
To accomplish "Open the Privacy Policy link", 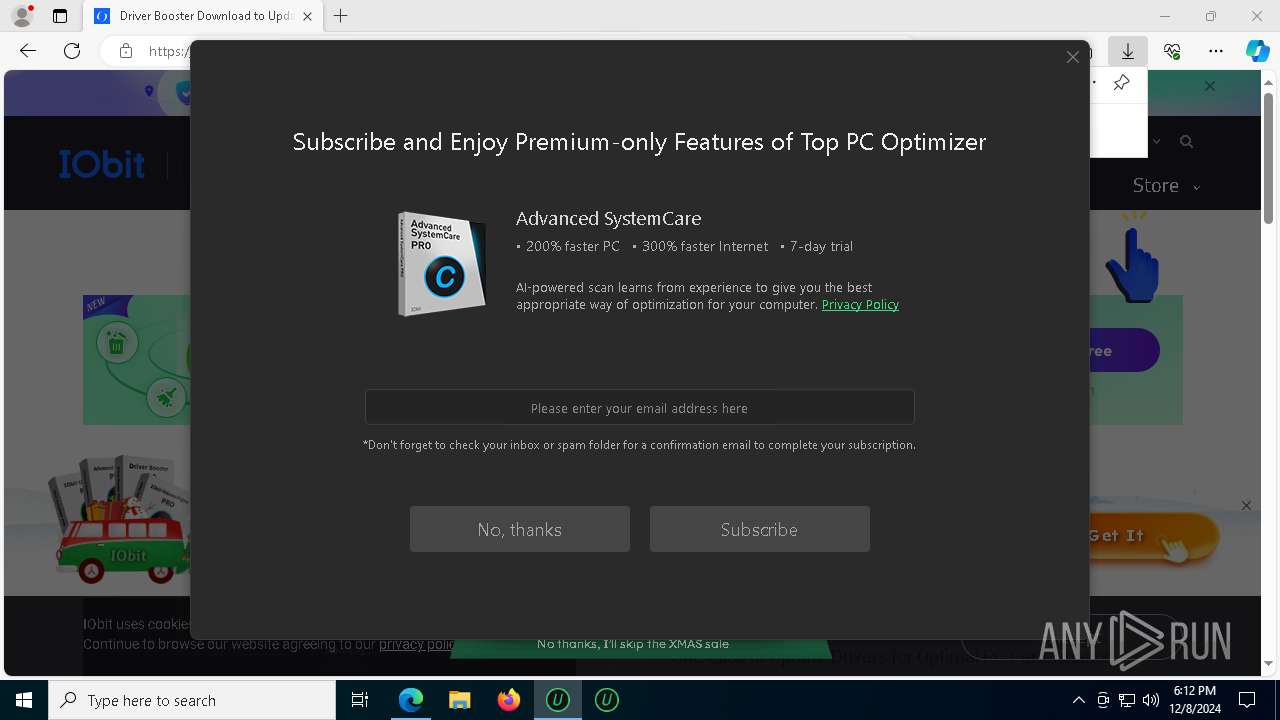I will (860, 305).
